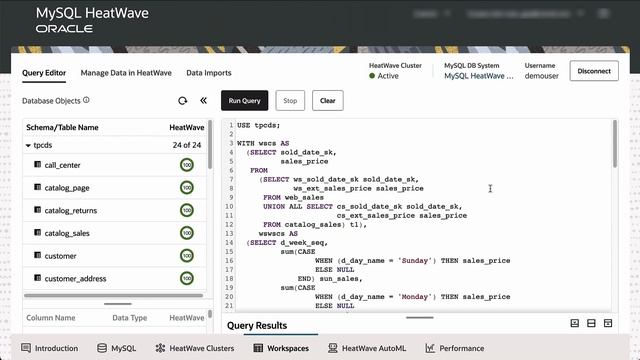Refresh the Database Objects list
The image size is (640, 360).
point(182,100)
